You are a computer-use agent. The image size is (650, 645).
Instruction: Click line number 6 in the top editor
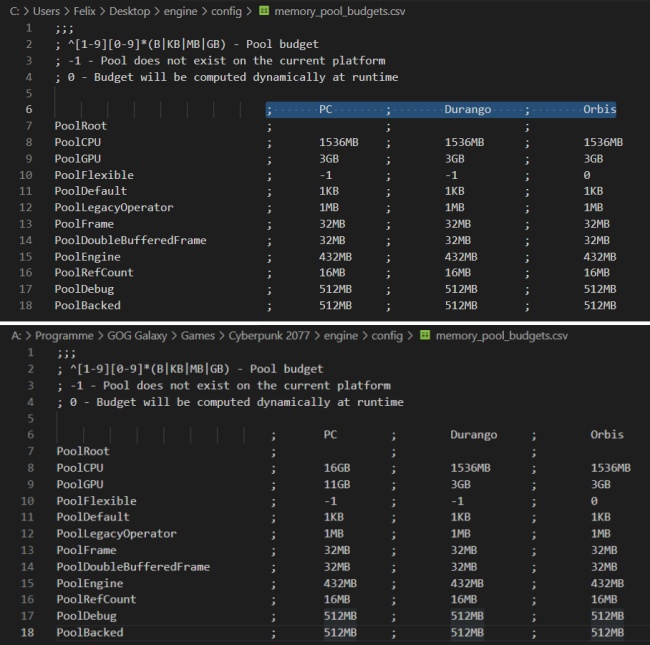[x=29, y=109]
